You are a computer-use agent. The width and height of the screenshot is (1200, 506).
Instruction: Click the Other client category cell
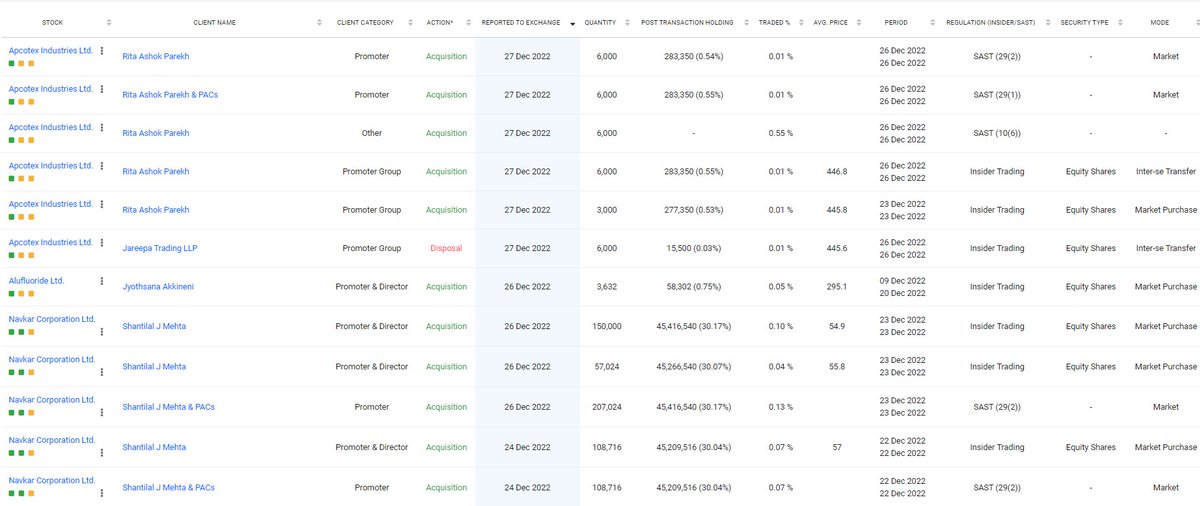point(372,133)
